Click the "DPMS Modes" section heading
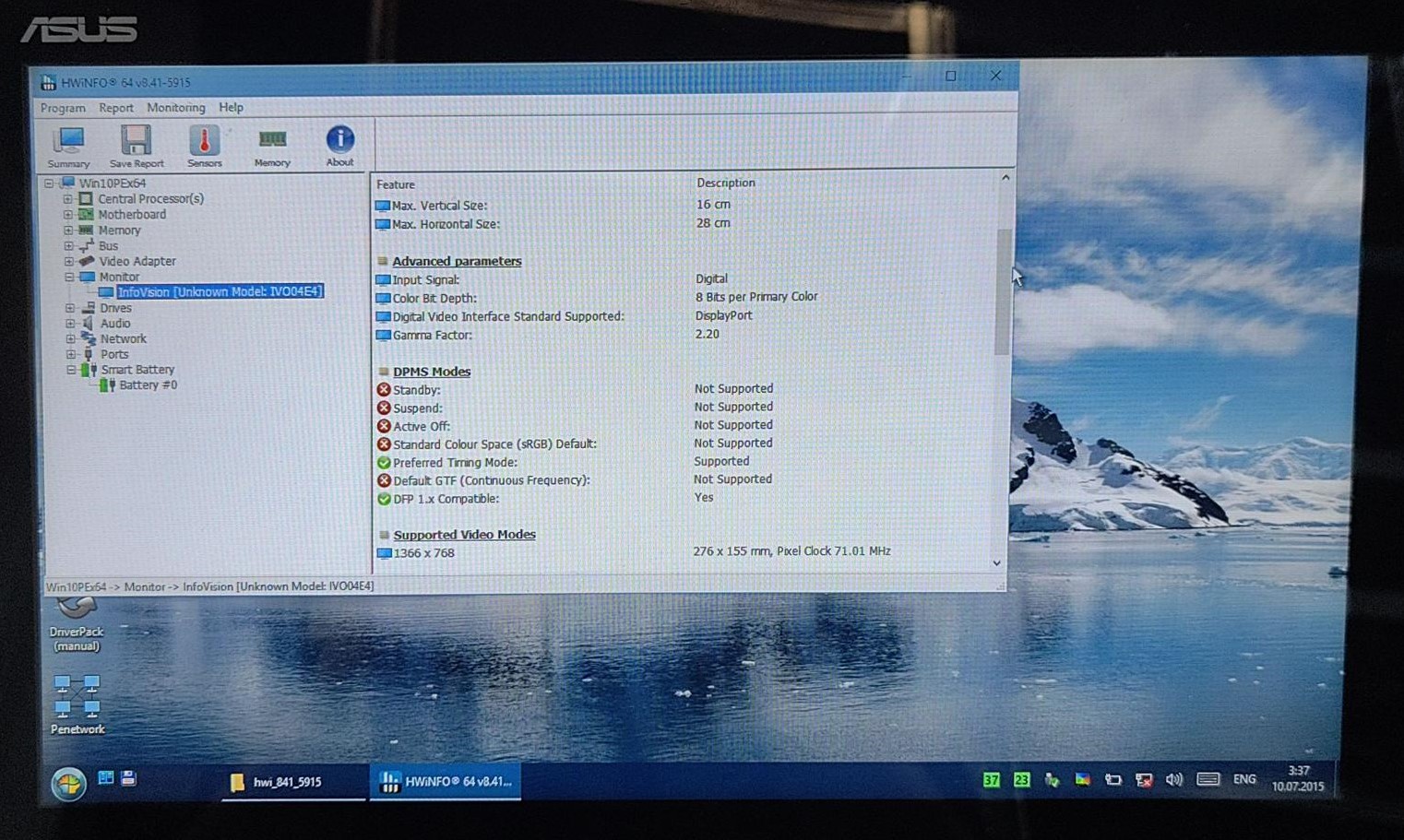Viewport: 1404px width, 840px height. coord(432,372)
